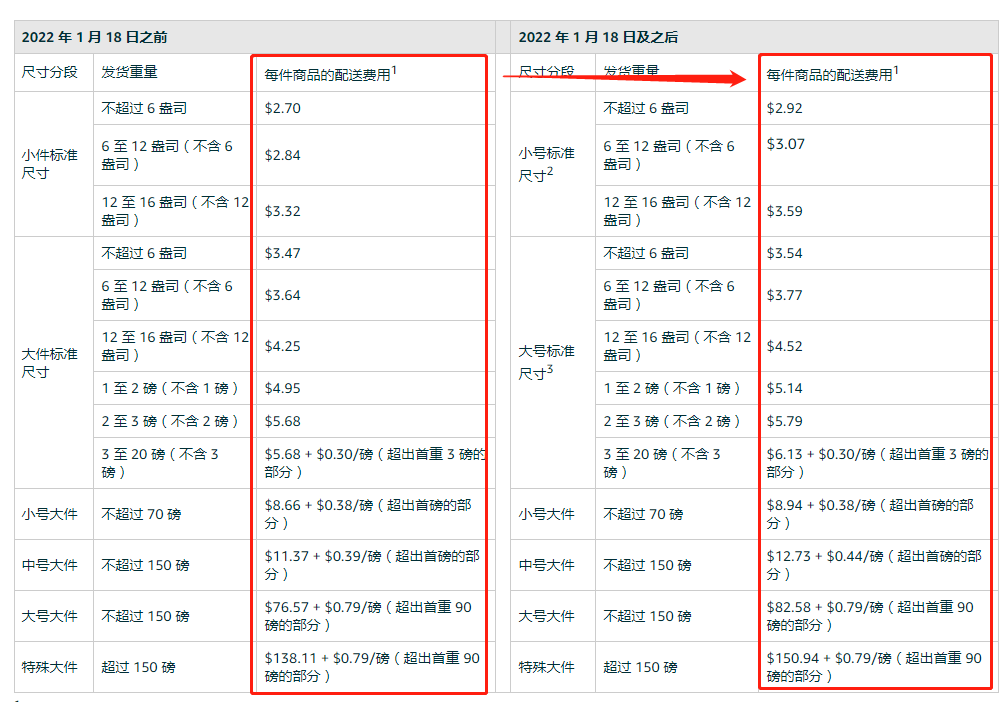Select the $138.11 + $0.79/磅 fee cell

click(372, 667)
